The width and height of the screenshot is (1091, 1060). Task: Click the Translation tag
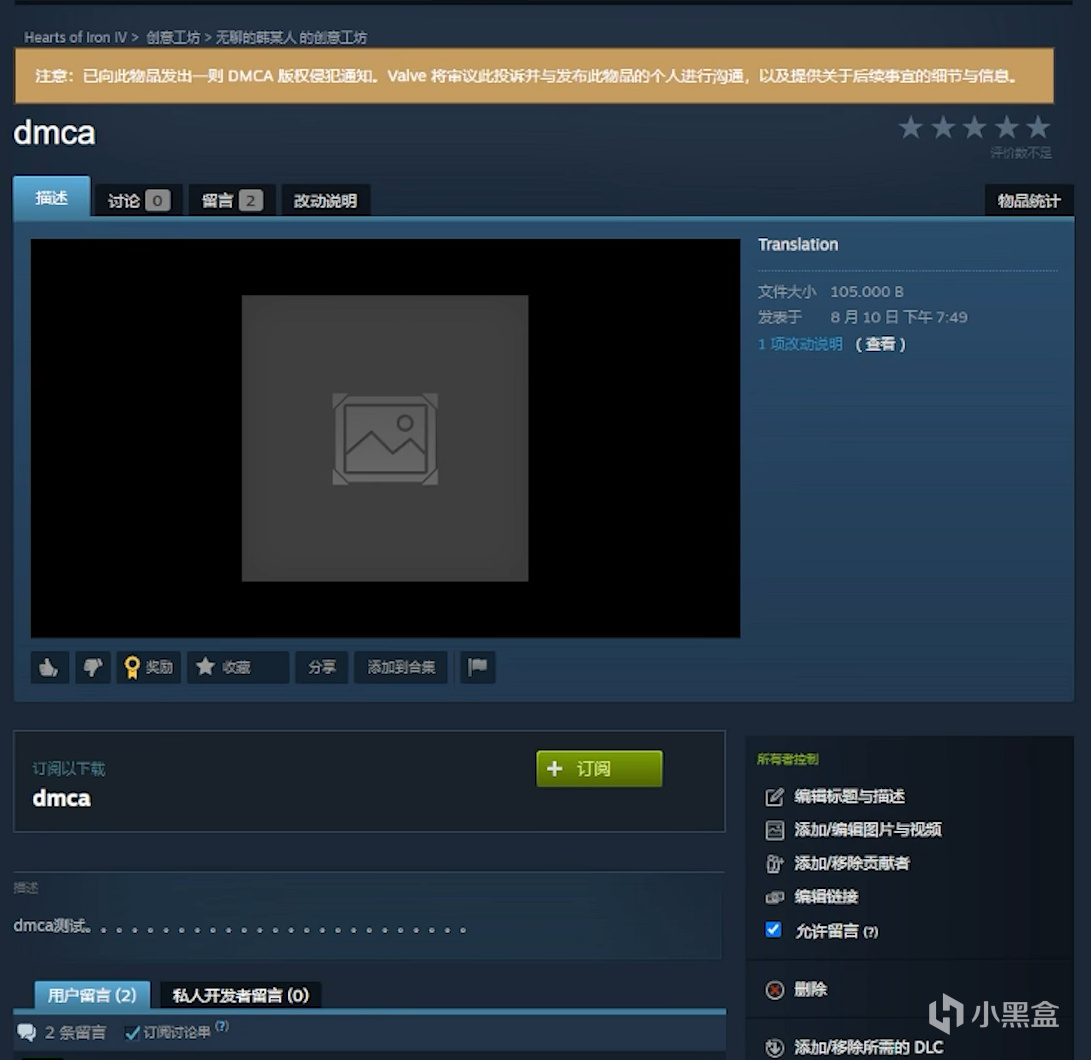798,245
